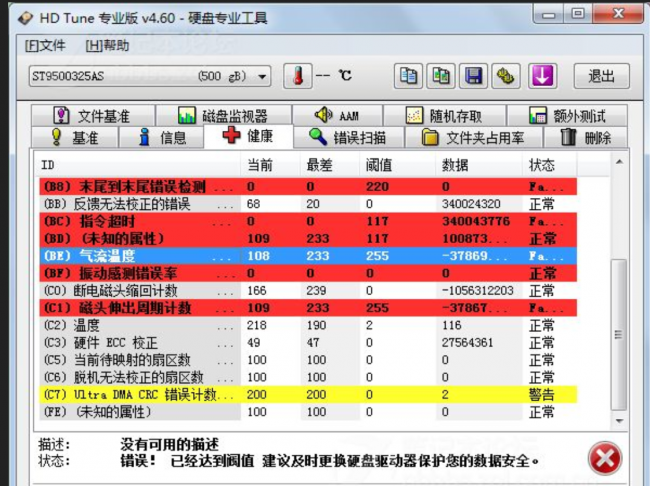
Task: Click the red error status icon
Action: pyautogui.click(x=605, y=459)
